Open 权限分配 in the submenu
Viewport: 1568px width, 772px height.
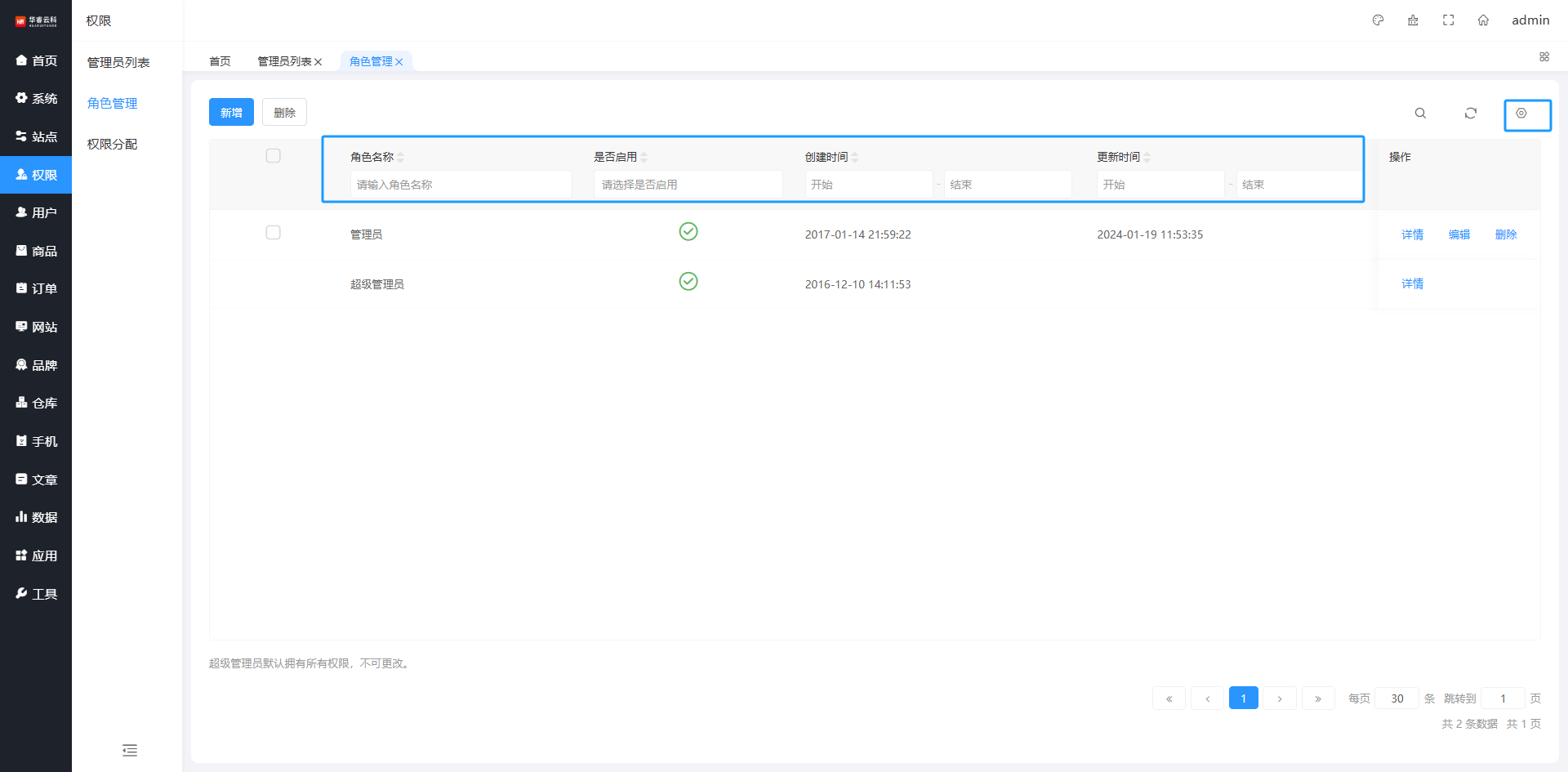point(113,144)
